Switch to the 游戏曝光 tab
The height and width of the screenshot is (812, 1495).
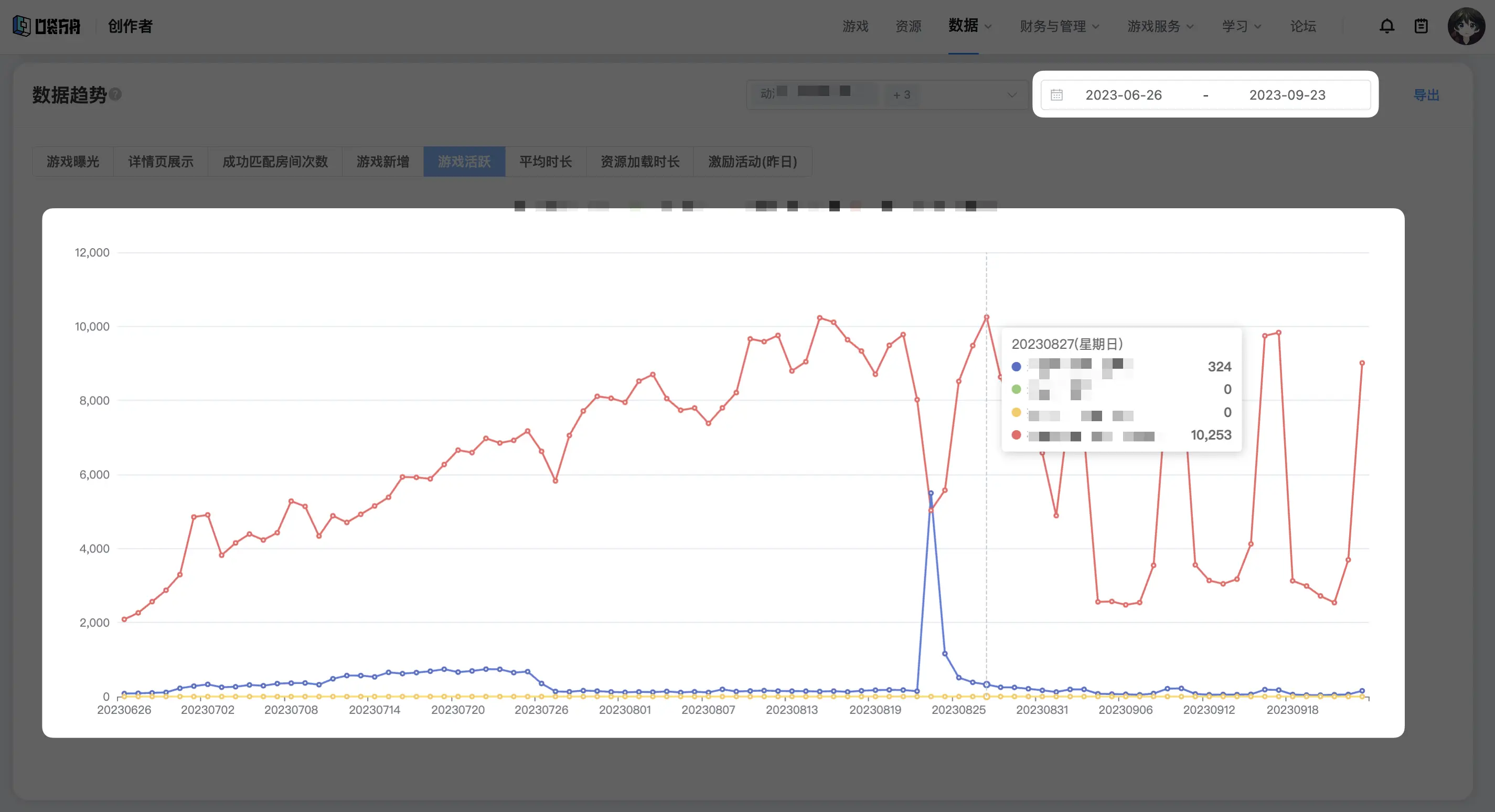tap(72, 162)
